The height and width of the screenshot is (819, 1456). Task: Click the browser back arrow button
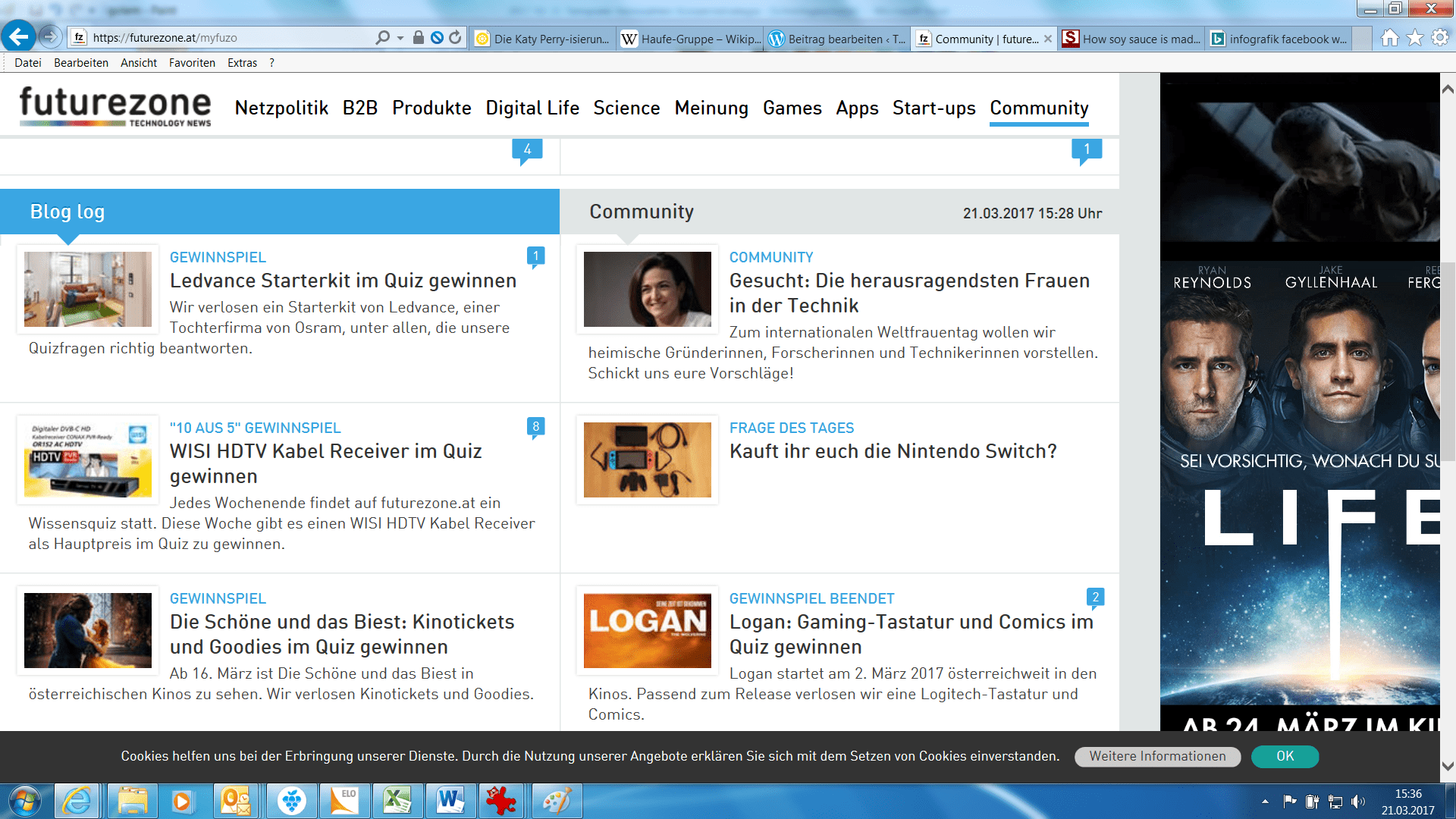(x=18, y=36)
